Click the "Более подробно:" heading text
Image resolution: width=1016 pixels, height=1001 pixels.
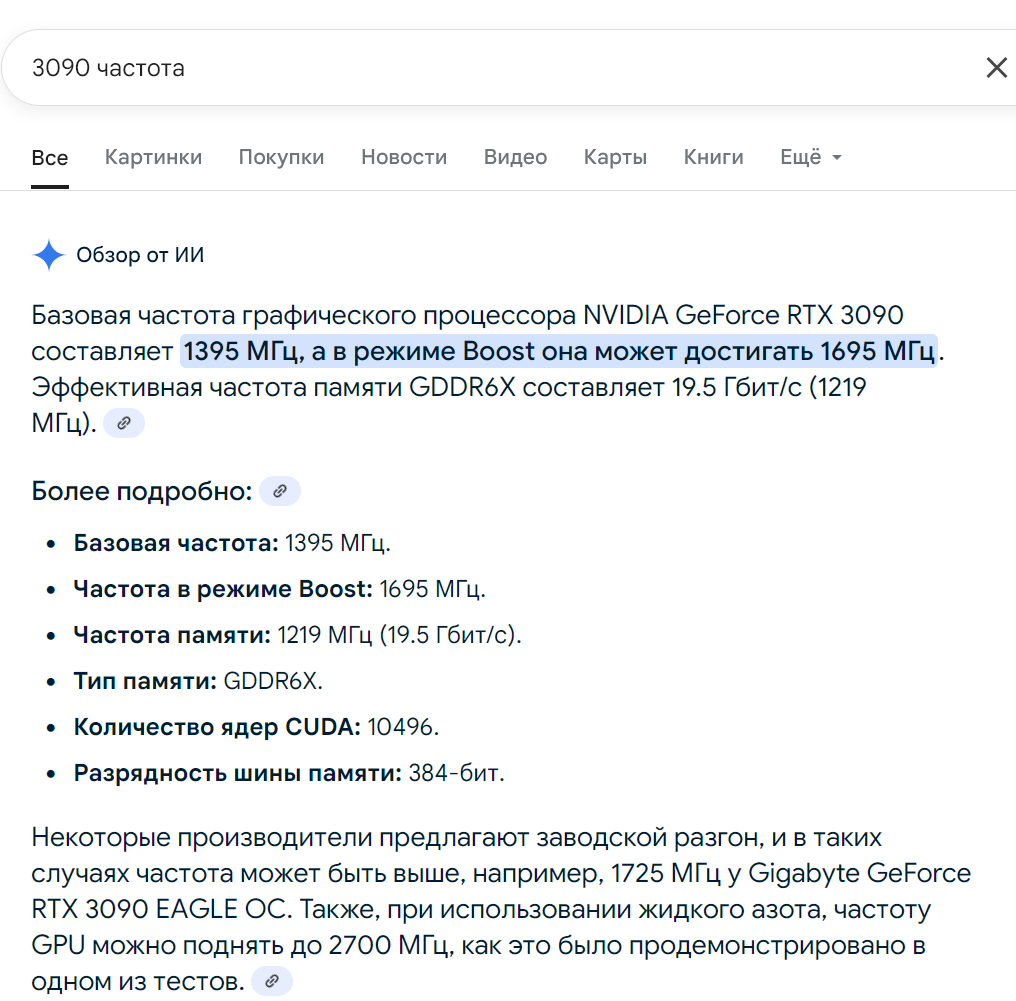(141, 491)
